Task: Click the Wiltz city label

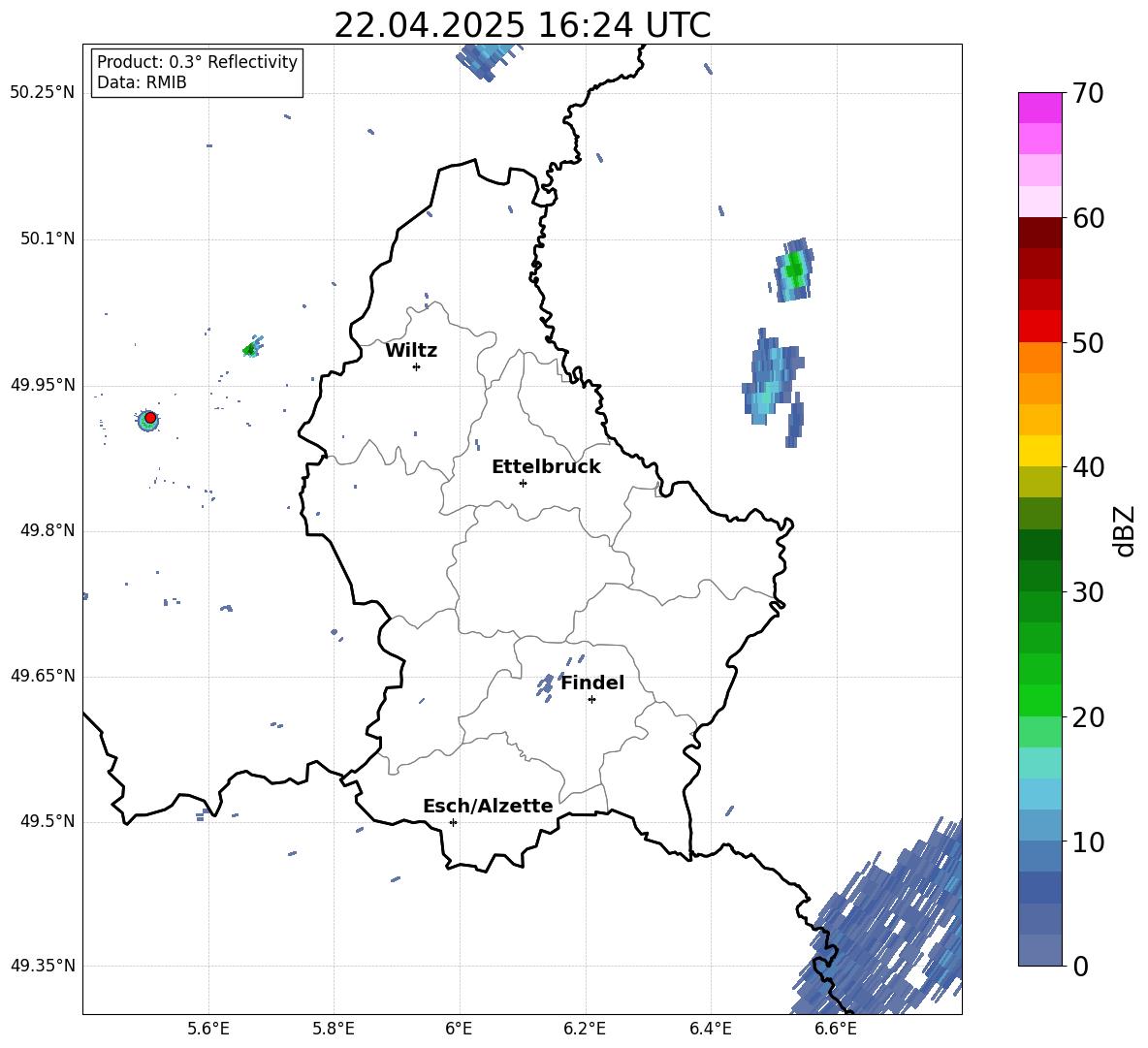Action: click(x=411, y=351)
